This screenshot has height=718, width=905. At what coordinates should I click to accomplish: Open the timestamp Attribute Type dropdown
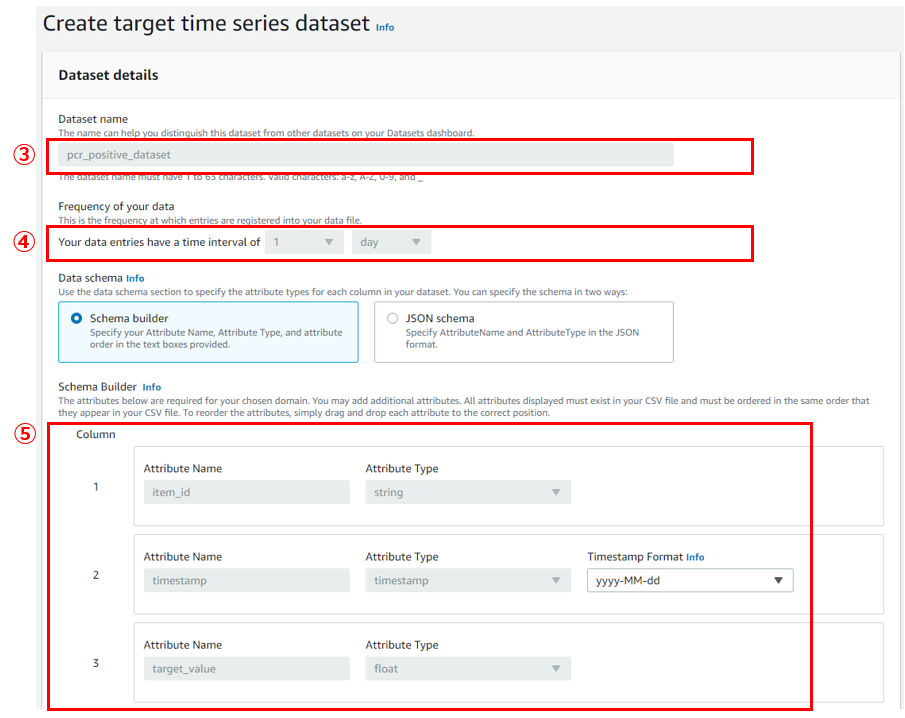[x=467, y=580]
